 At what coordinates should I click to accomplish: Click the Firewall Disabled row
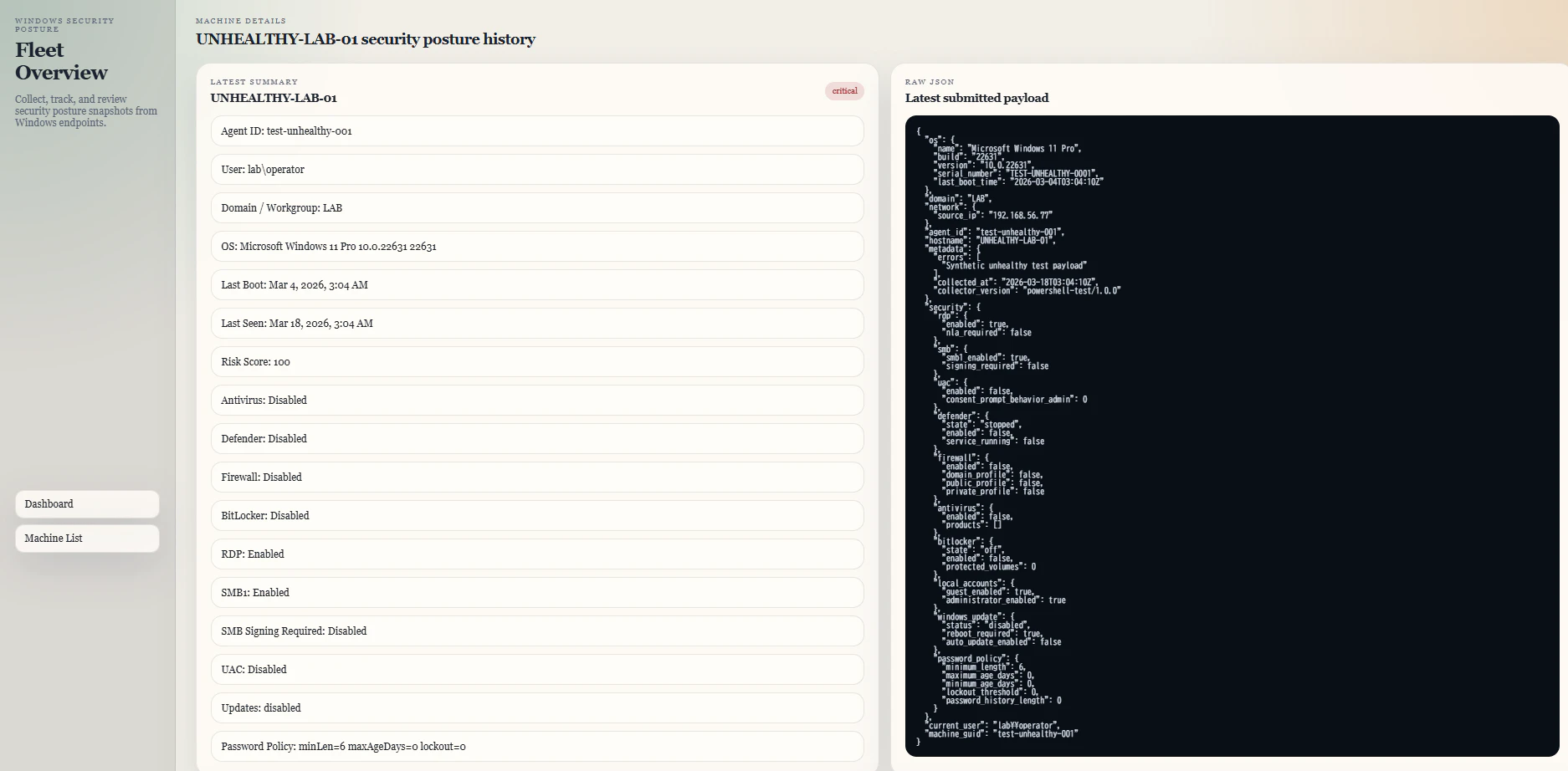(x=537, y=477)
